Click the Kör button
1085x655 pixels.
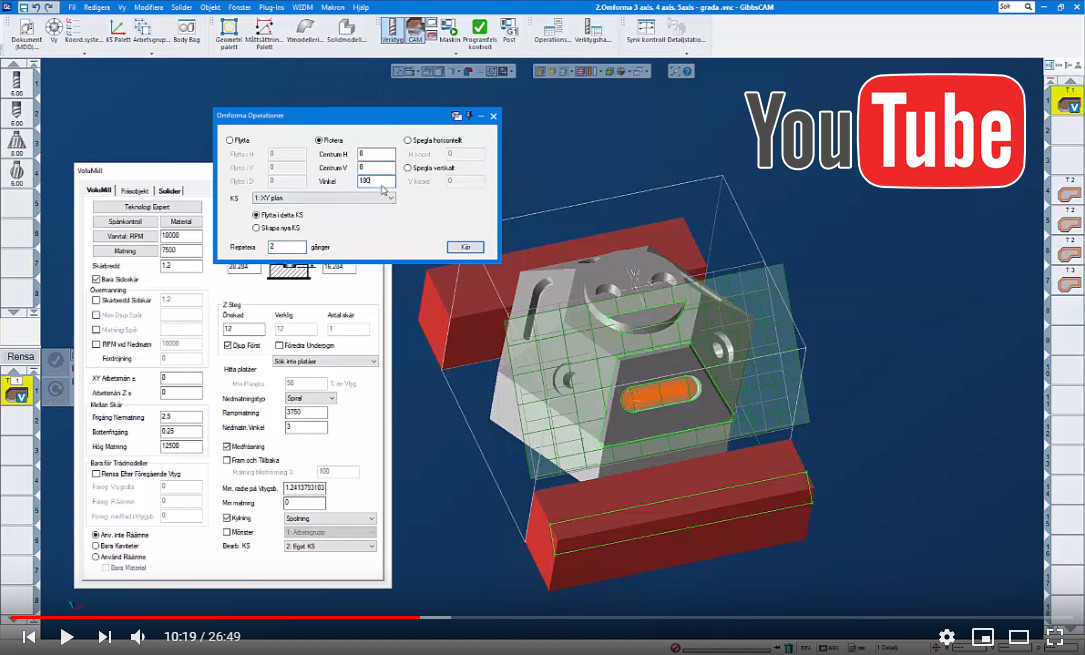(x=465, y=247)
